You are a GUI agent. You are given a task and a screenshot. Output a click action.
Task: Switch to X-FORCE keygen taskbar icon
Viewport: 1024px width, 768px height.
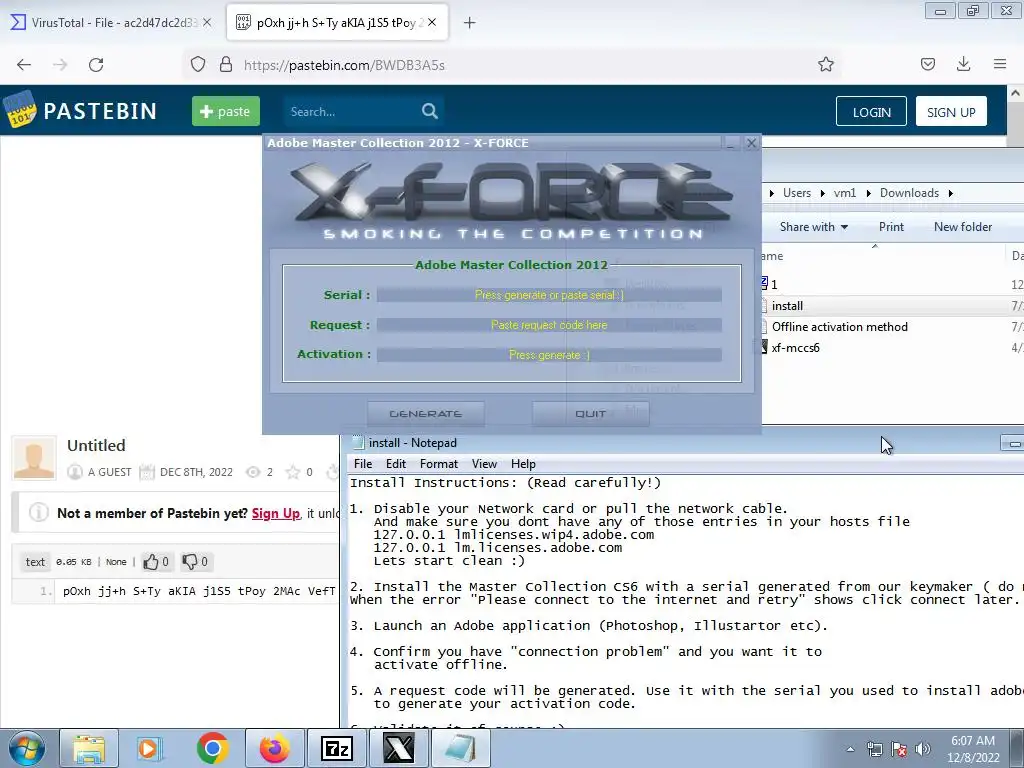[399, 748]
